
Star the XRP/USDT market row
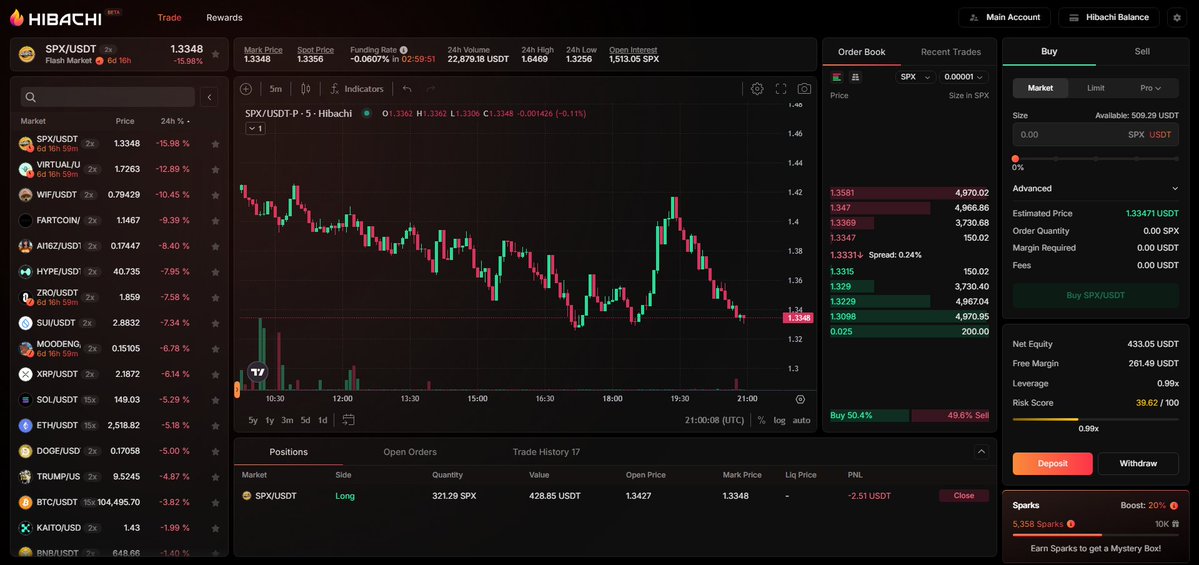(216, 374)
